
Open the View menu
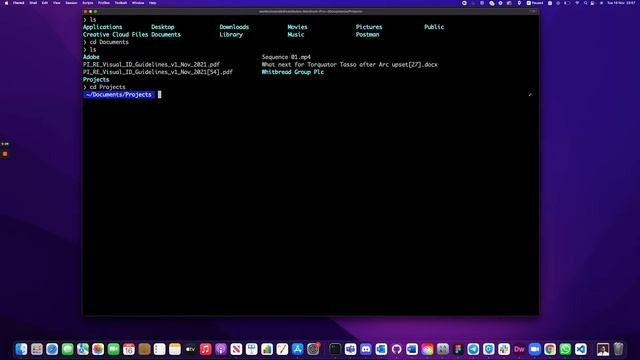(x=57, y=3)
